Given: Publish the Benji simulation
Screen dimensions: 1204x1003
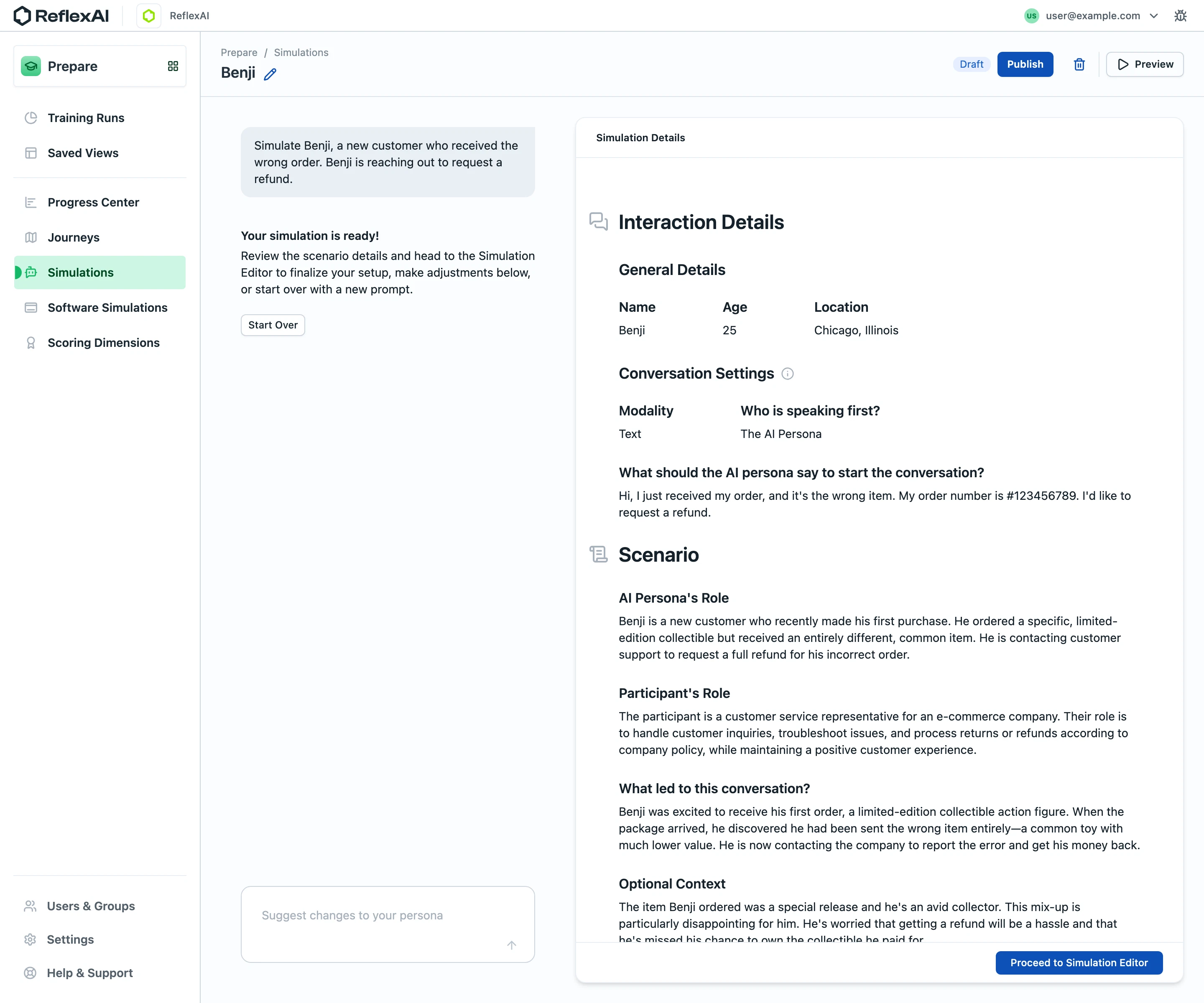Looking at the screenshot, I should coord(1025,64).
